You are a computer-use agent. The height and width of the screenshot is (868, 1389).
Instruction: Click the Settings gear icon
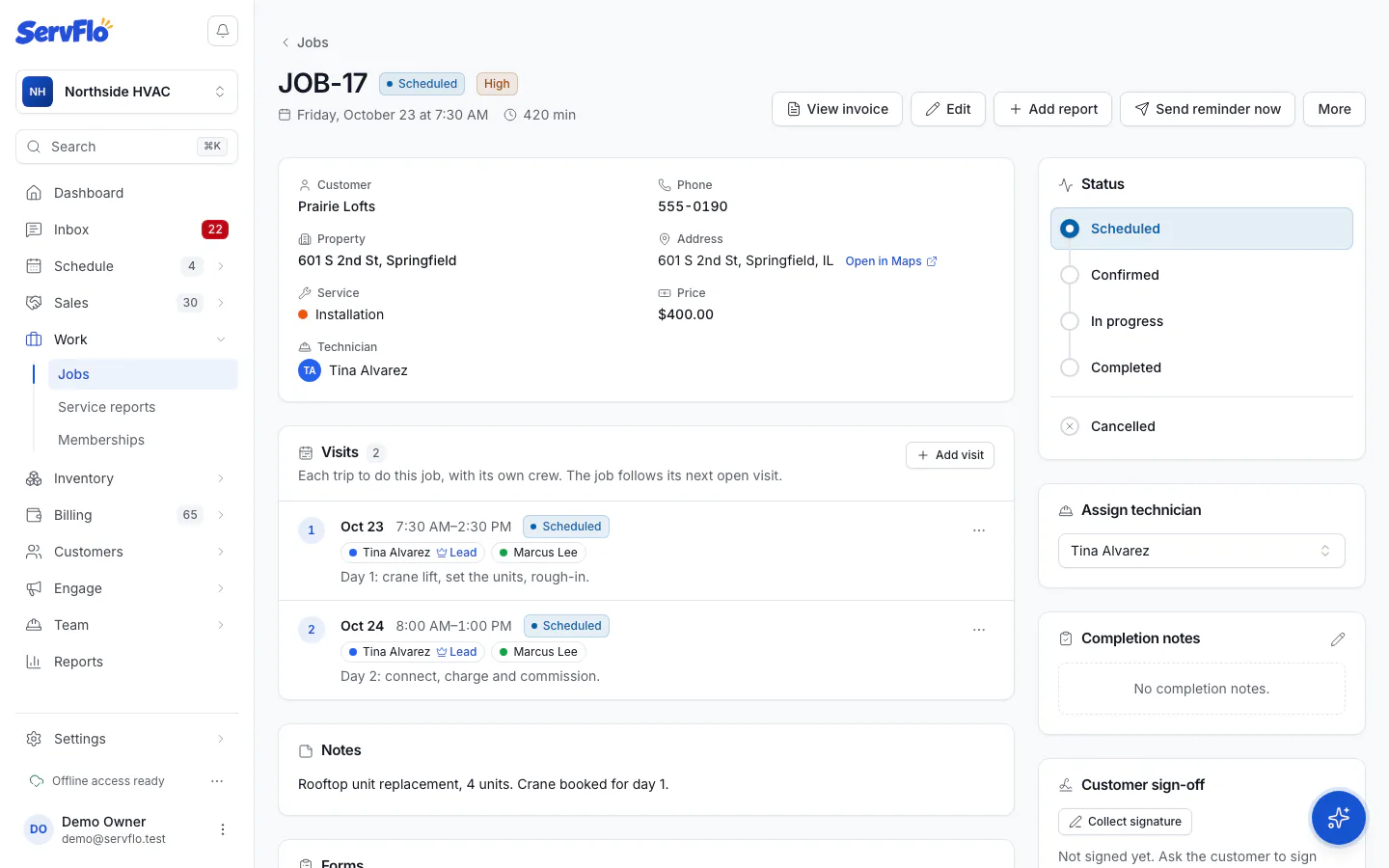click(34, 739)
